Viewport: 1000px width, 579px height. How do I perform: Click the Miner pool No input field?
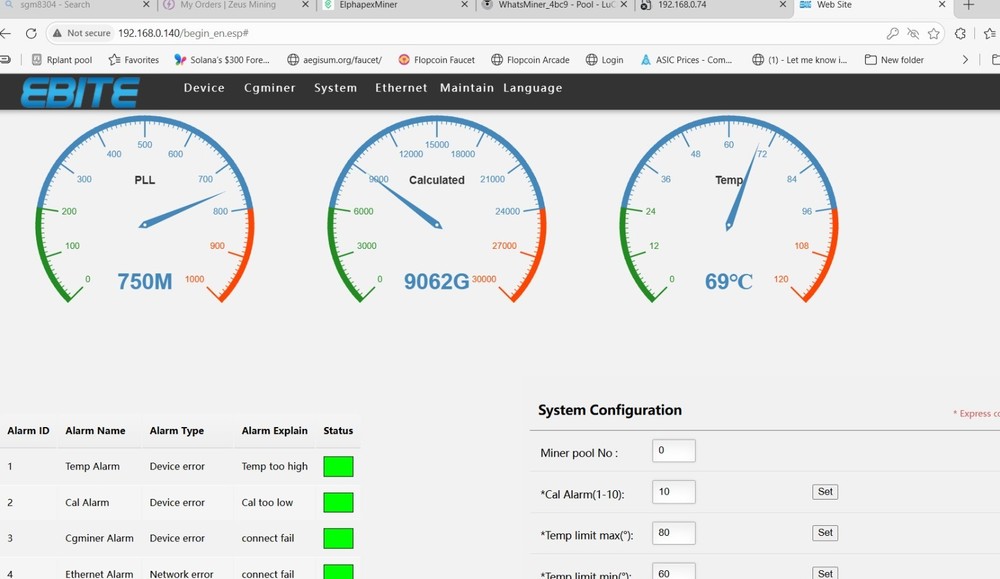coord(673,450)
